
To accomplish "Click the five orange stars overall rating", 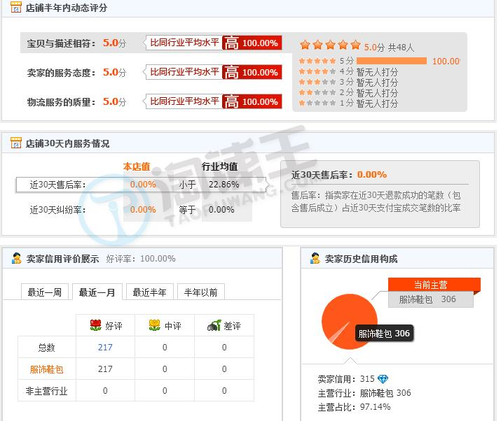I will pos(330,45).
